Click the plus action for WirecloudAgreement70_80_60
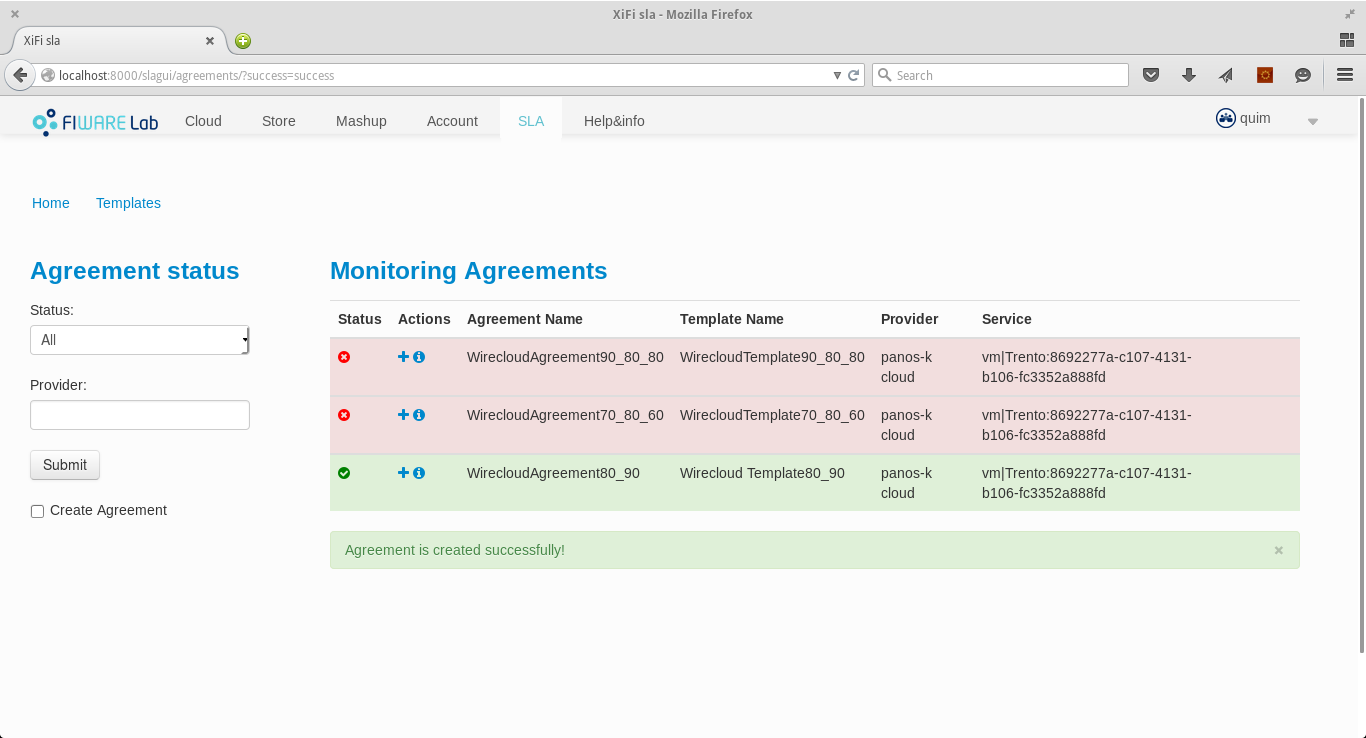 [403, 415]
